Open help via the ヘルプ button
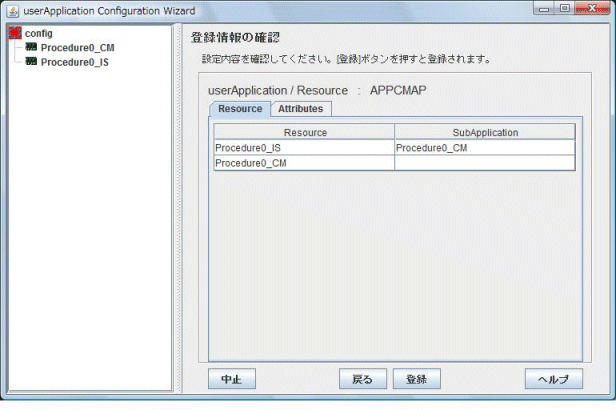Image resolution: width=616 pixels, height=410 pixels. (x=553, y=379)
